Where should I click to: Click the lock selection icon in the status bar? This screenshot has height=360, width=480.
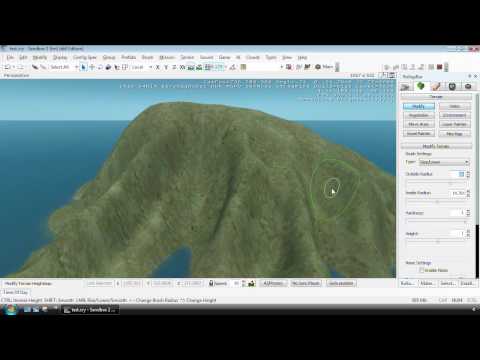tap(211, 283)
